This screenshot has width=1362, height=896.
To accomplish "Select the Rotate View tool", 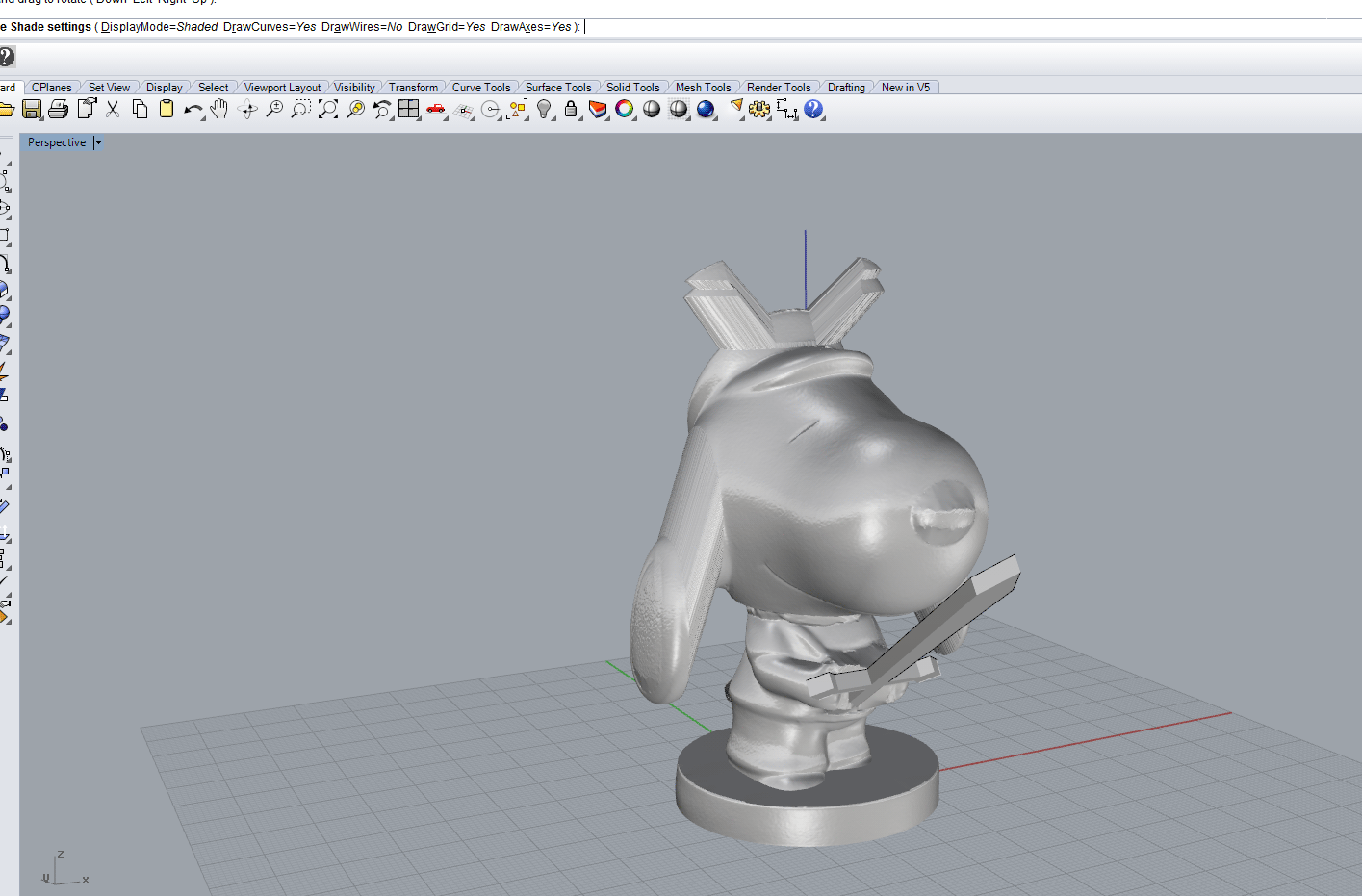I will click(x=247, y=110).
